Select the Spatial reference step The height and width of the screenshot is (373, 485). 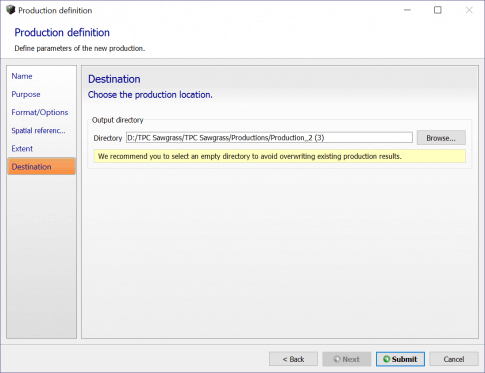pos(38,130)
